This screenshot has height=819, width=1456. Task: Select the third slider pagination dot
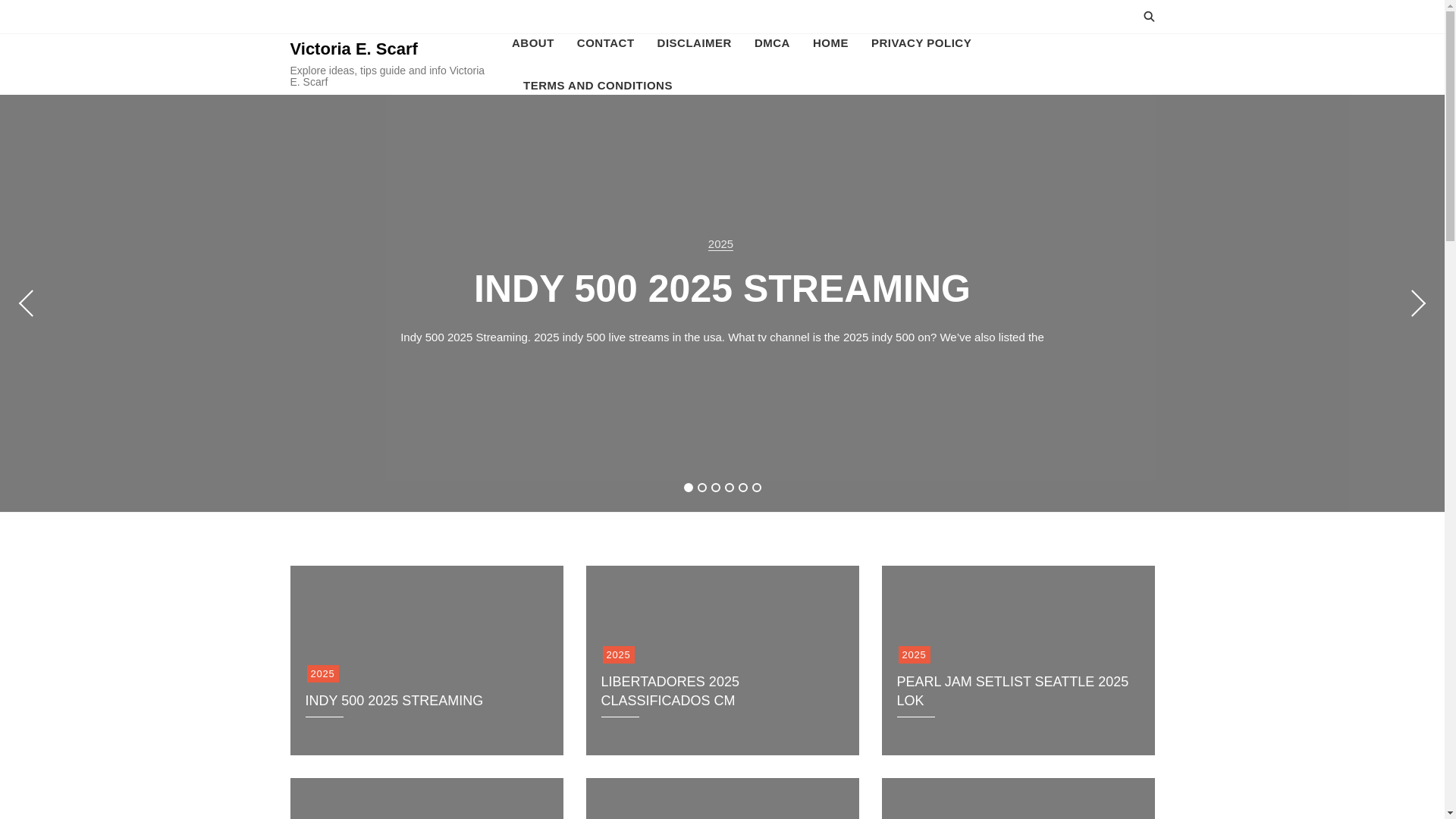716,488
